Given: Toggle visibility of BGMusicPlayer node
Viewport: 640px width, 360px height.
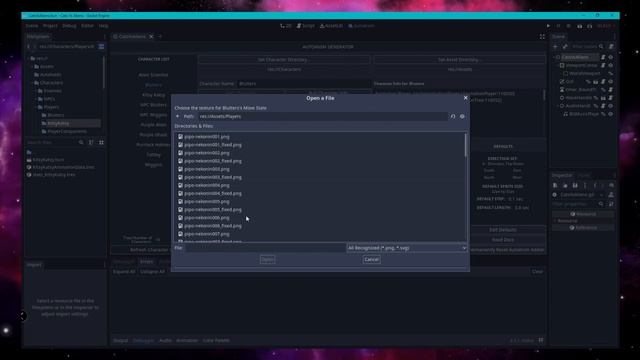Looking at the screenshot, I should click(611, 114).
